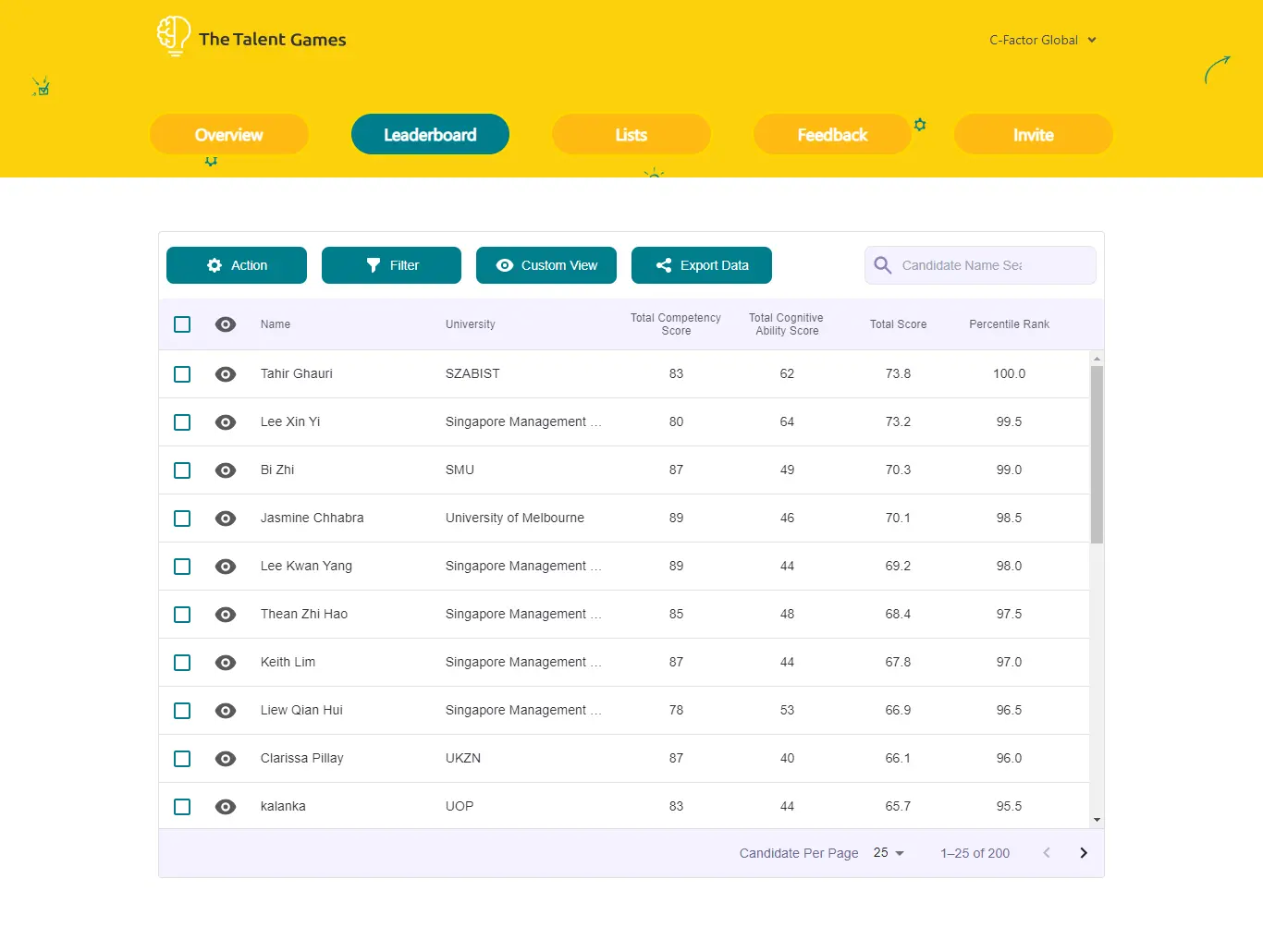Viewport: 1263px width, 952px height.
Task: Click the UKZN university cell
Action: click(x=463, y=759)
